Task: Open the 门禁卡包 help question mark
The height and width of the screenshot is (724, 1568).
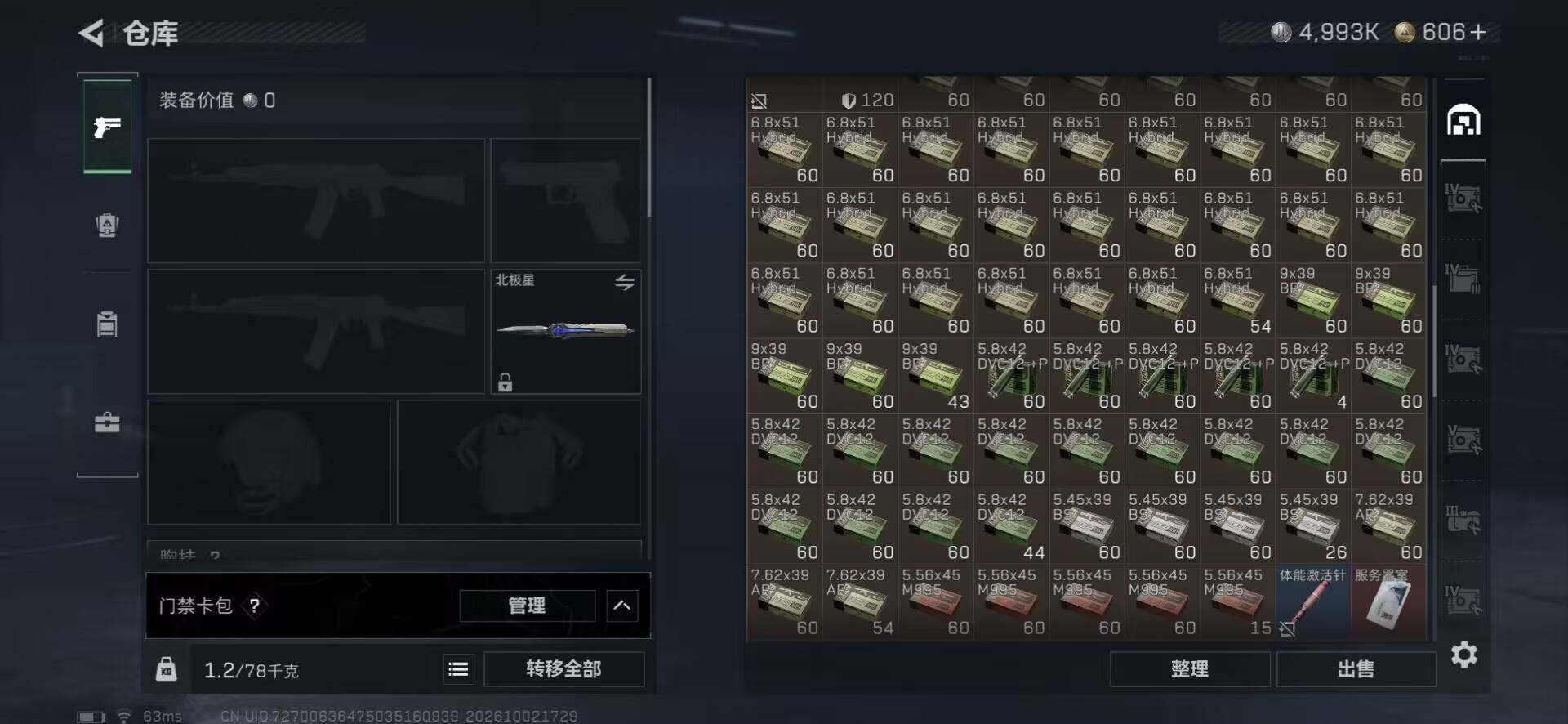Action: [255, 606]
